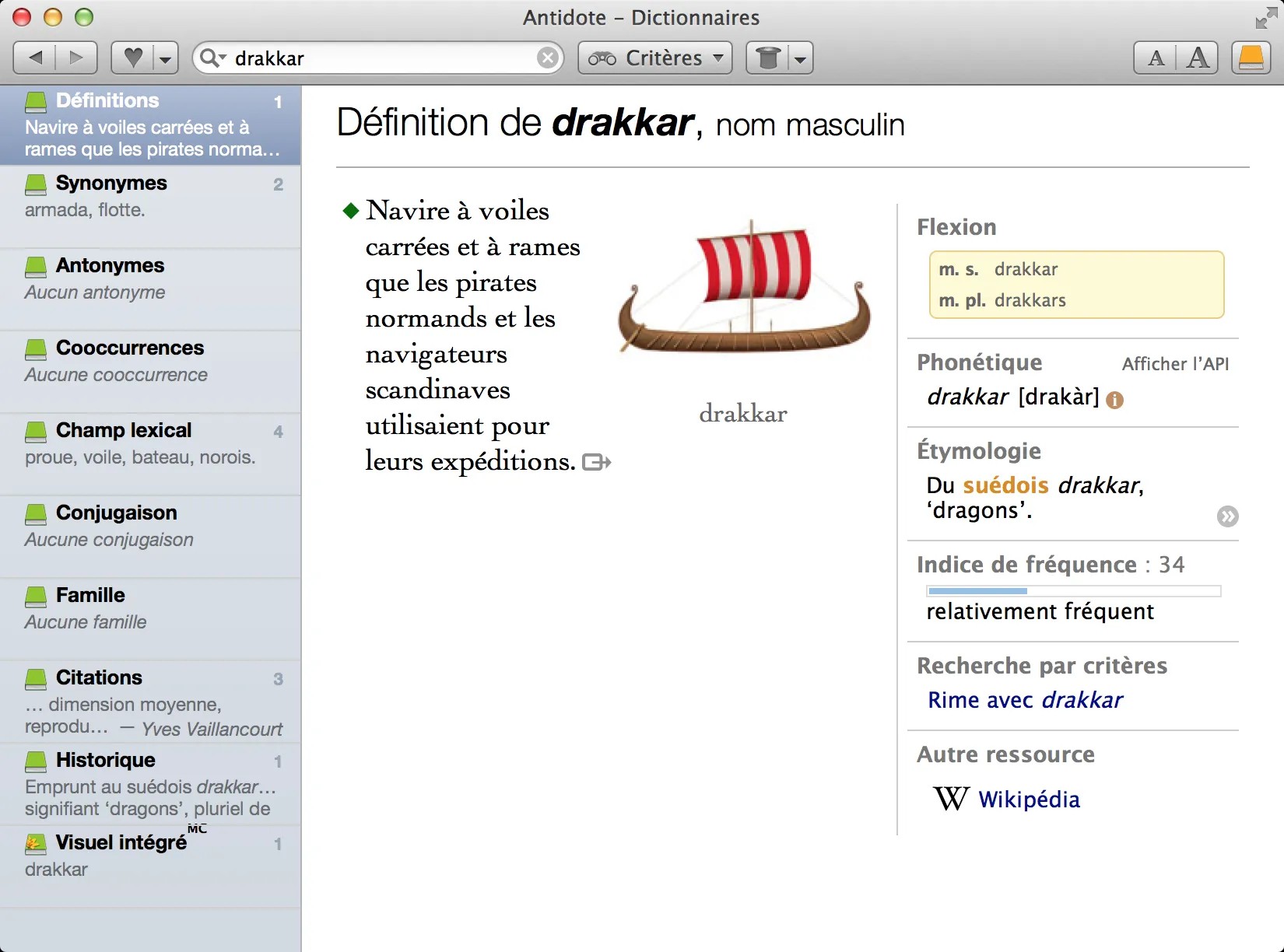Click the Visuel intégré picture icon

(36, 844)
